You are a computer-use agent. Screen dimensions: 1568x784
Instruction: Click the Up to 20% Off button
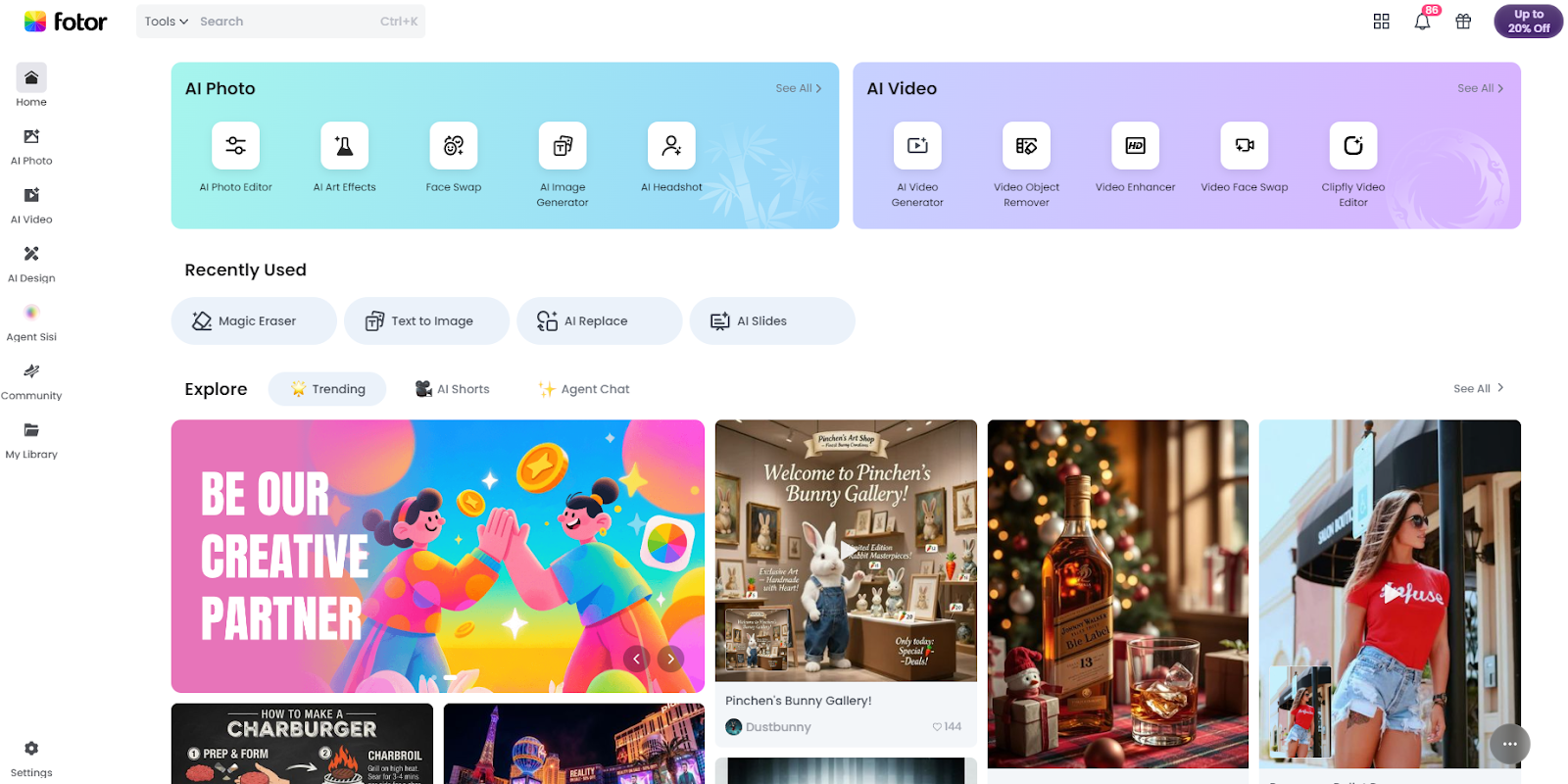click(1528, 22)
